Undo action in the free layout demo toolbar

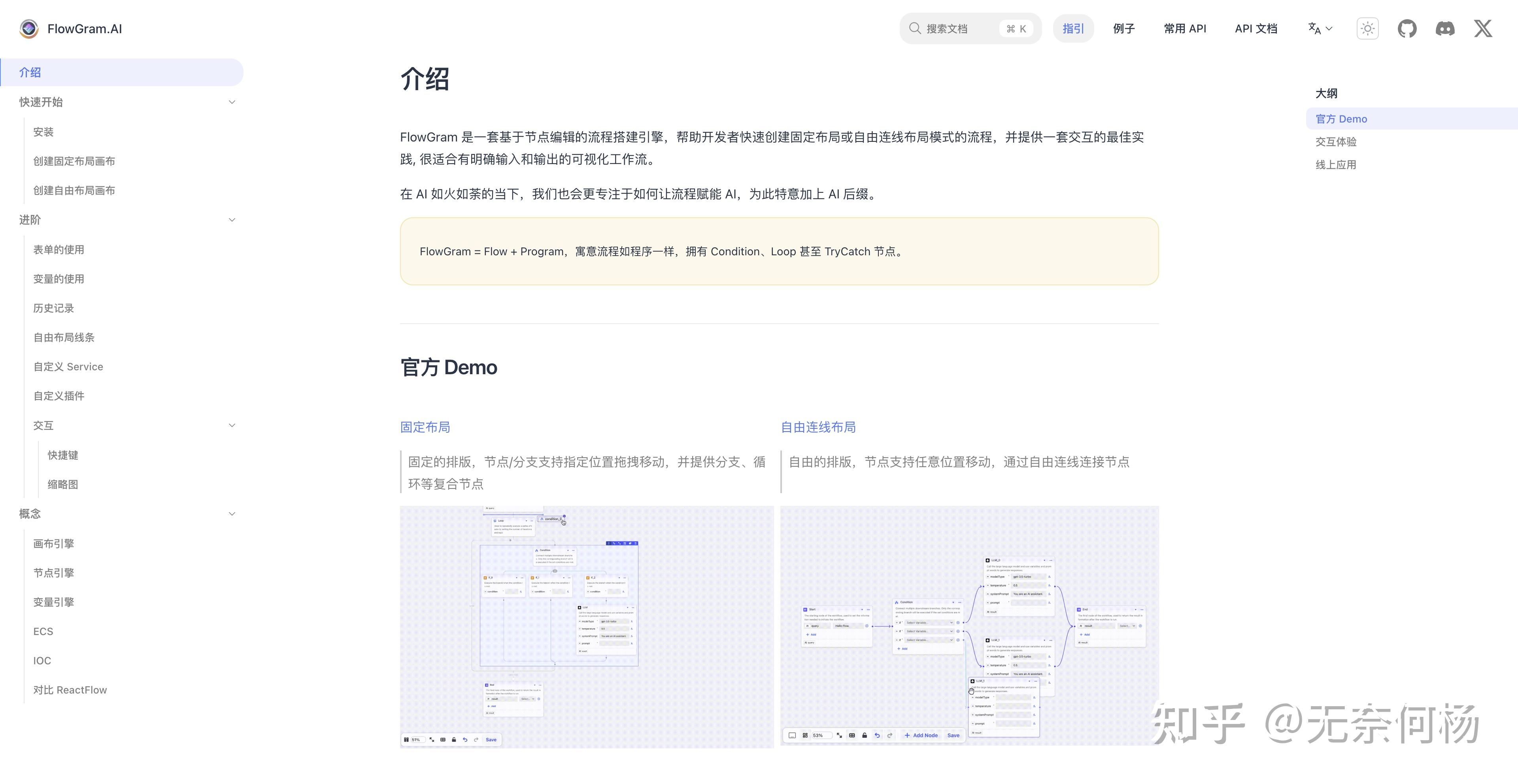click(x=878, y=736)
